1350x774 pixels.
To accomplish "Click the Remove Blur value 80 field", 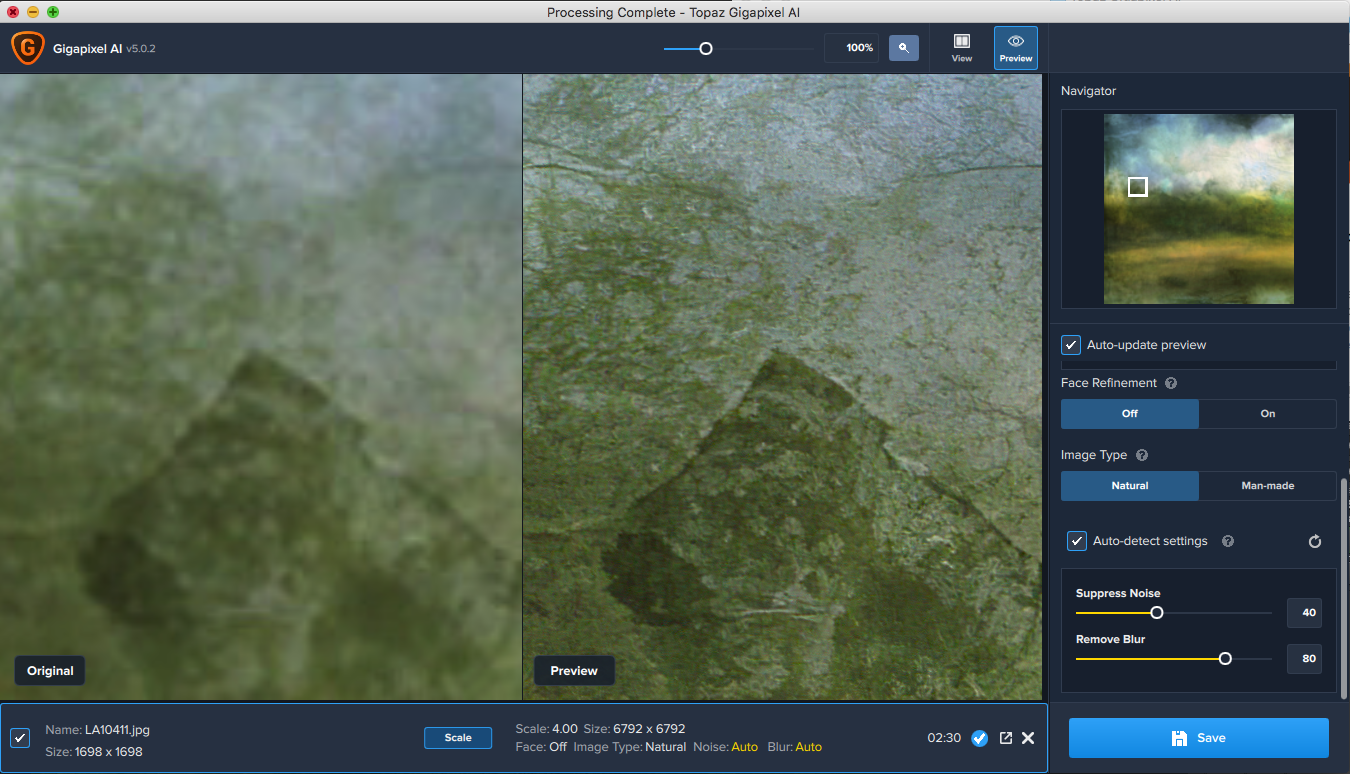I will [x=1305, y=659].
